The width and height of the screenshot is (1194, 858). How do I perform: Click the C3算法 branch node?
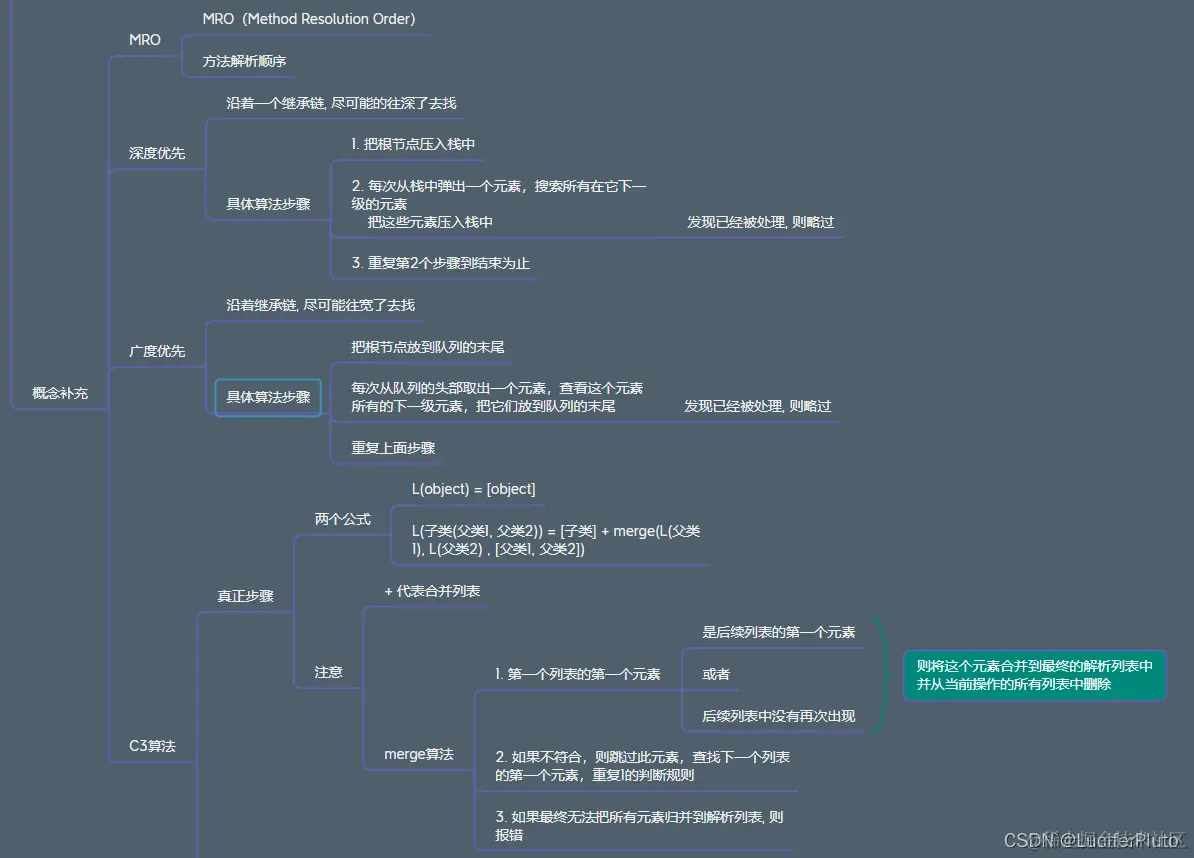pos(151,745)
